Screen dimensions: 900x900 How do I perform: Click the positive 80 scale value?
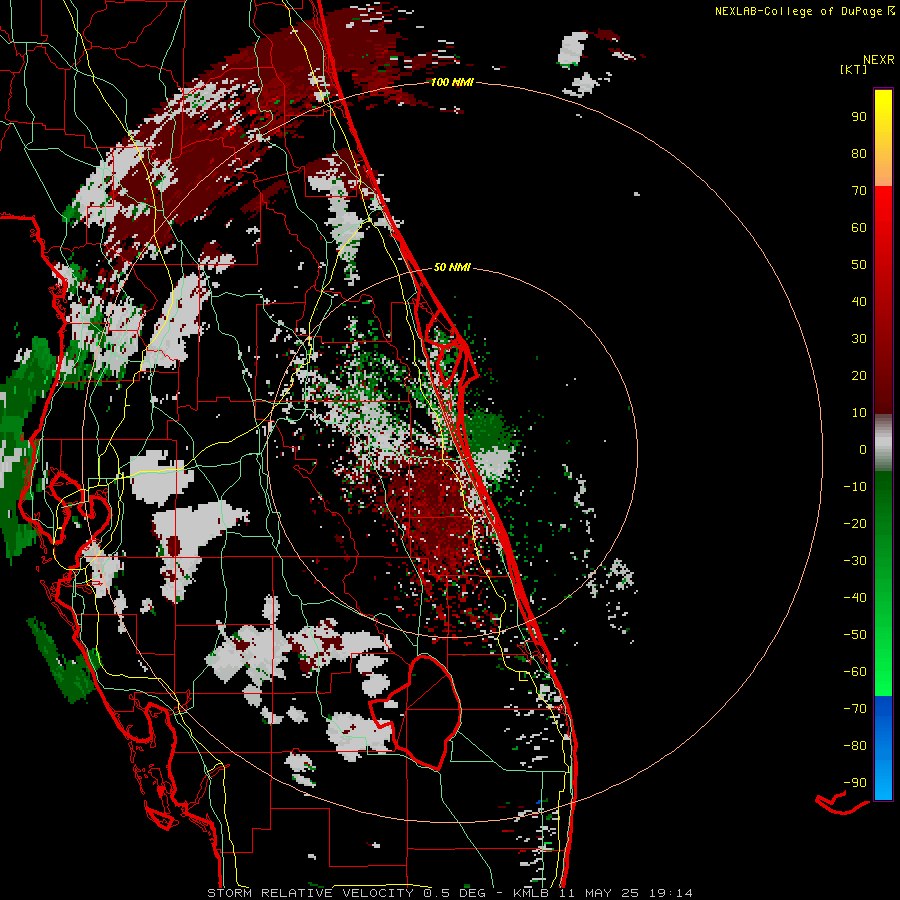tap(859, 153)
